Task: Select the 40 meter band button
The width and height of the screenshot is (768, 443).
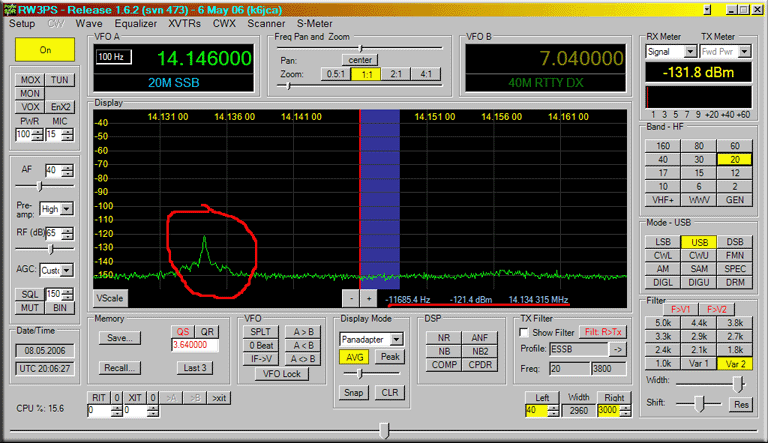Action: [663, 159]
